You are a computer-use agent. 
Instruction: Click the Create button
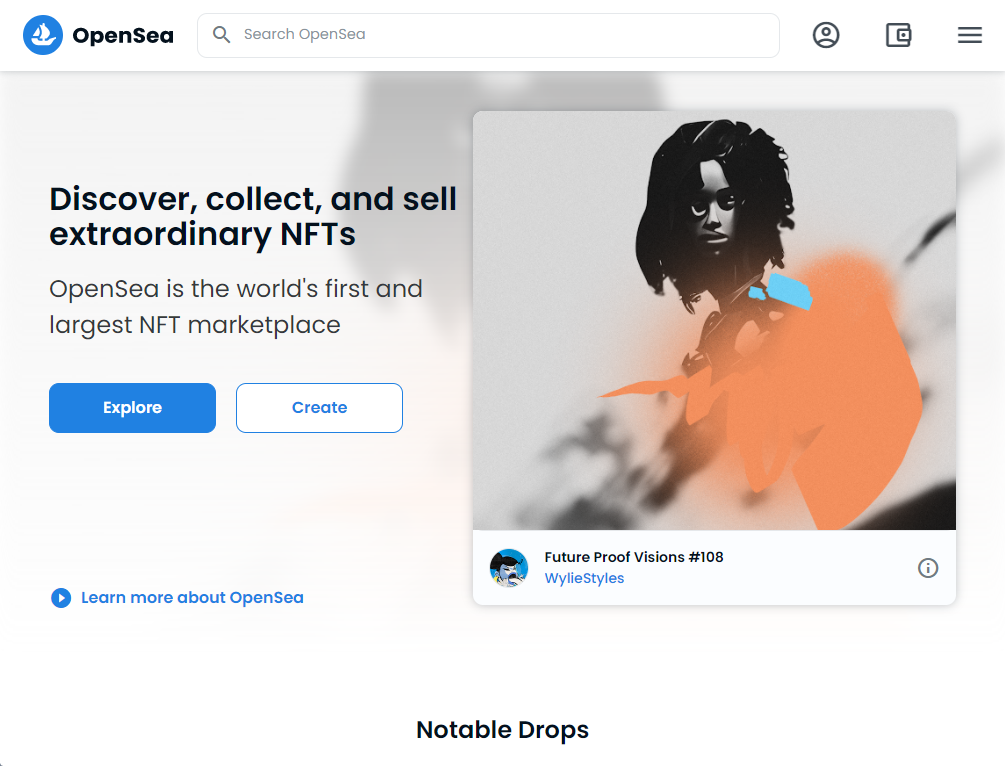(x=319, y=408)
